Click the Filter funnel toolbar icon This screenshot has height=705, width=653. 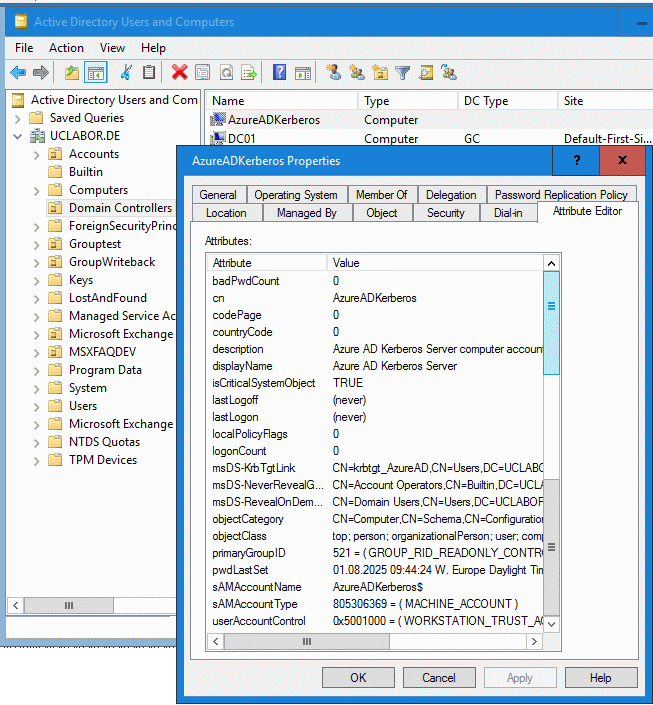point(403,72)
